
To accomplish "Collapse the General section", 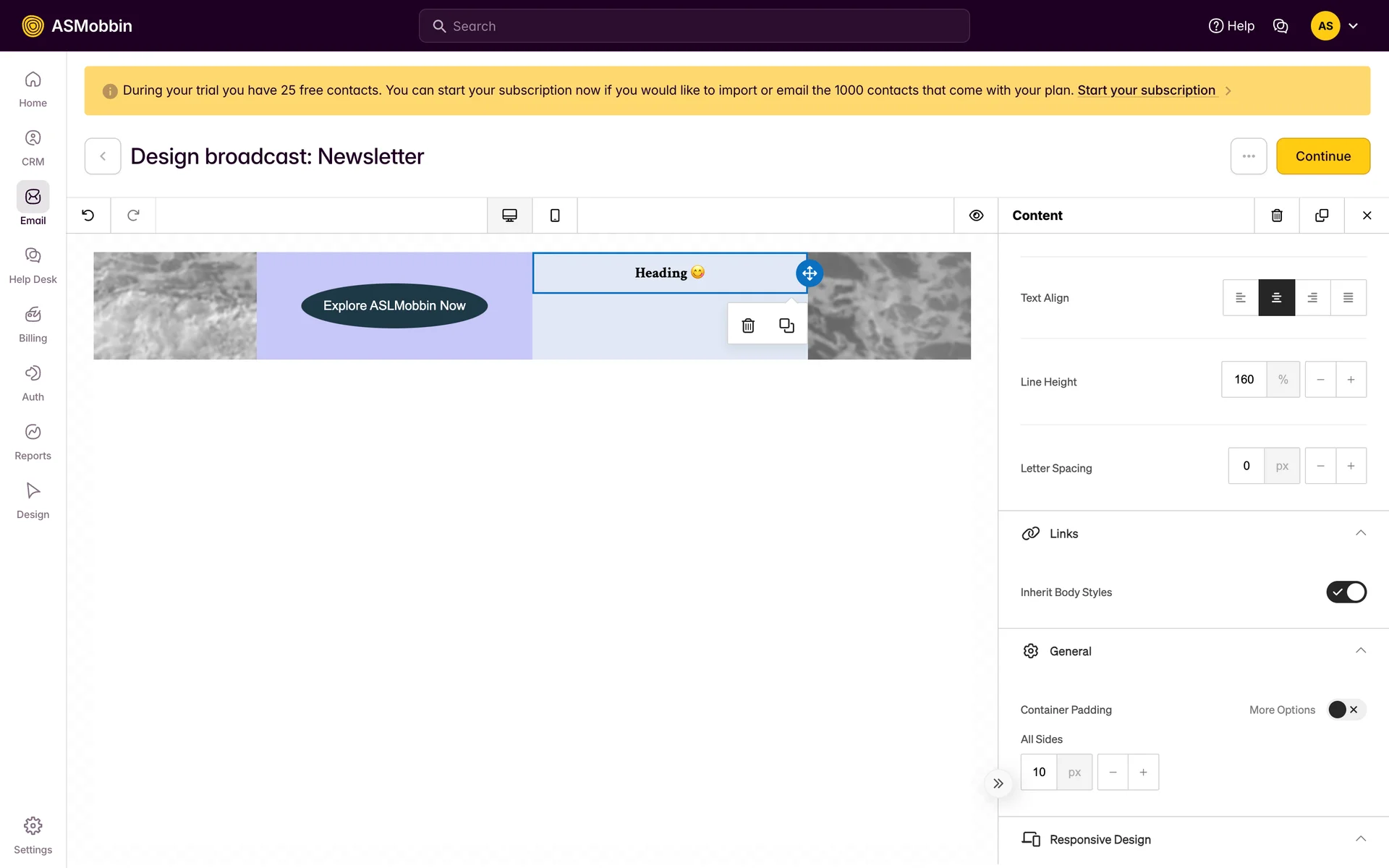I will point(1360,651).
